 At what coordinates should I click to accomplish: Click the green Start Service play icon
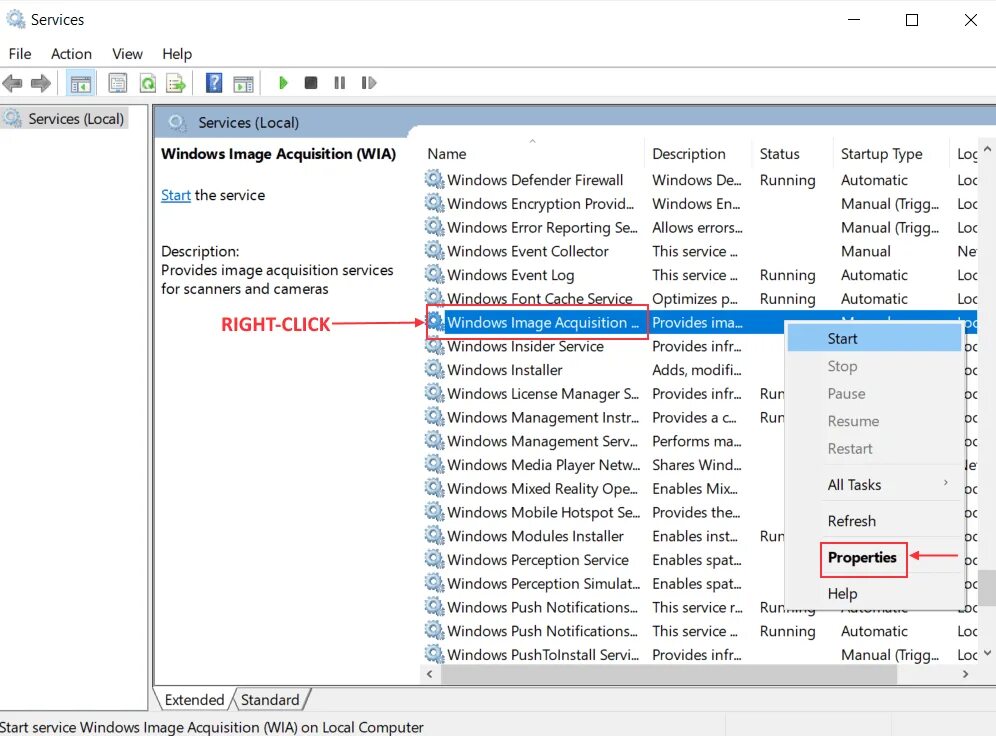pos(283,83)
